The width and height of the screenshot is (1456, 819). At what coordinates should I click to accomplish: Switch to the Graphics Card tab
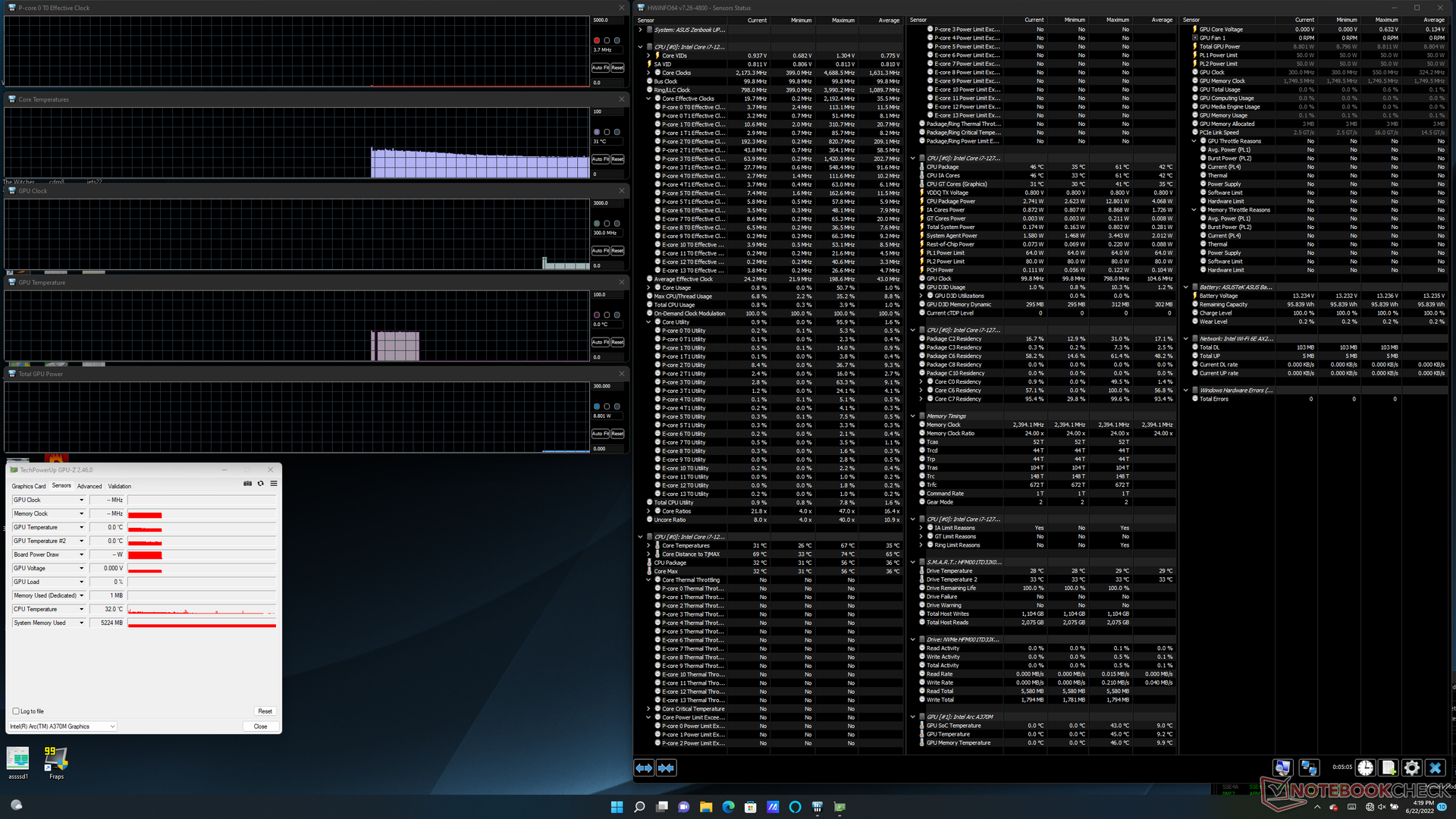tap(29, 486)
